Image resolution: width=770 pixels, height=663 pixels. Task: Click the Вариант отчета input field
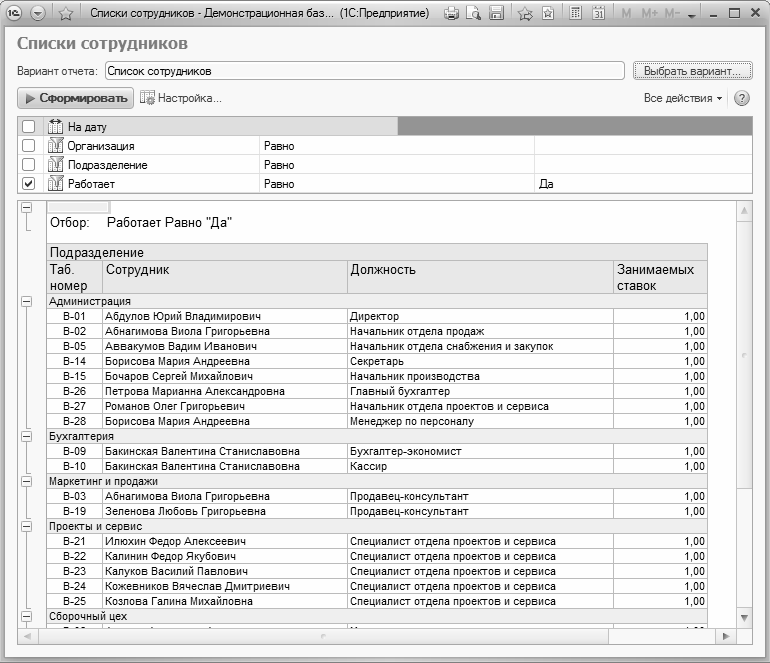[x=365, y=71]
